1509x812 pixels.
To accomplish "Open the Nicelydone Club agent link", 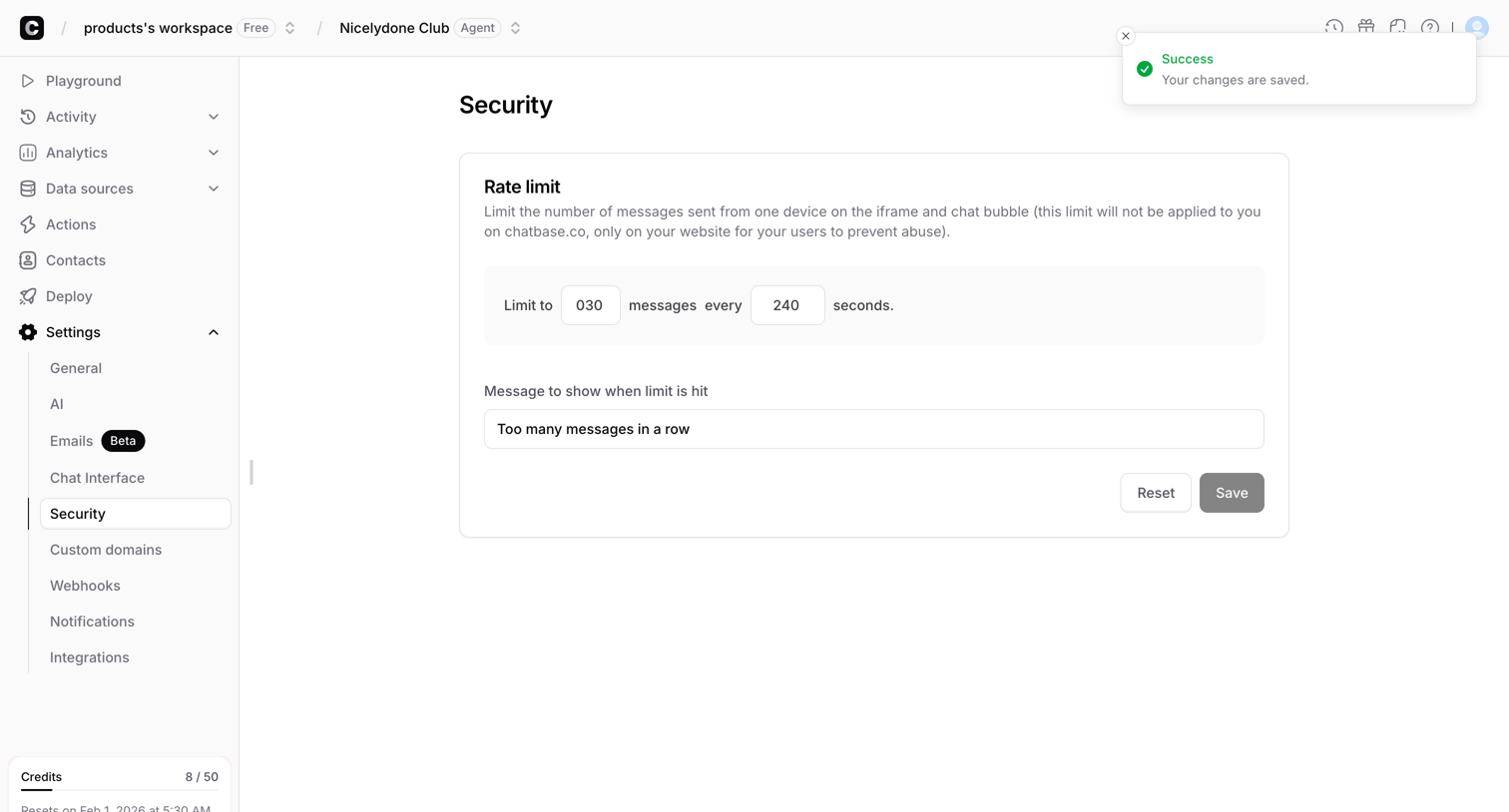I will tap(394, 28).
